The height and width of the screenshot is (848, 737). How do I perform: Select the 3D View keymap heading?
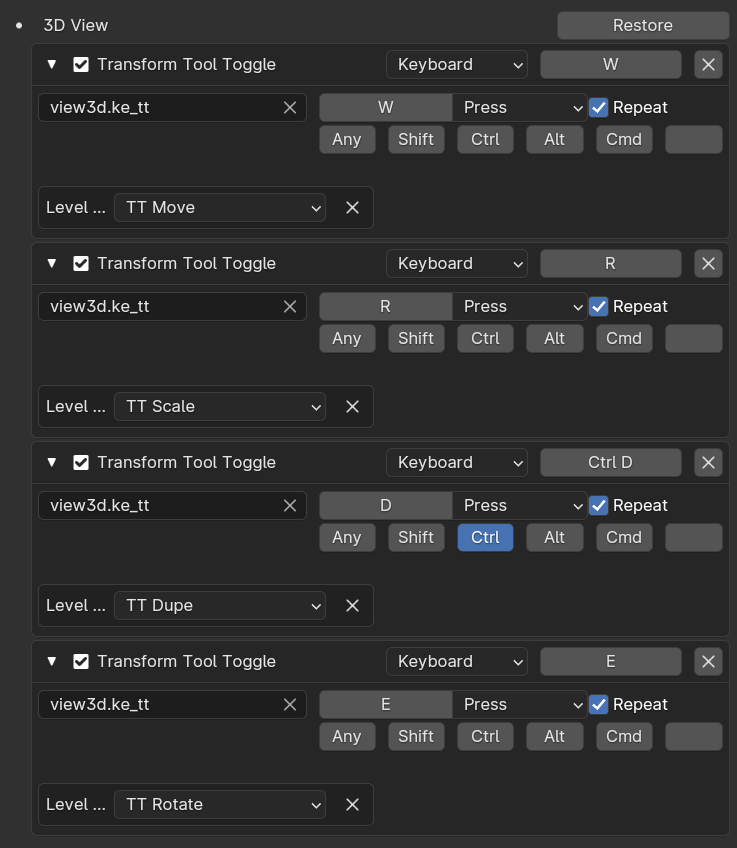tap(76, 25)
